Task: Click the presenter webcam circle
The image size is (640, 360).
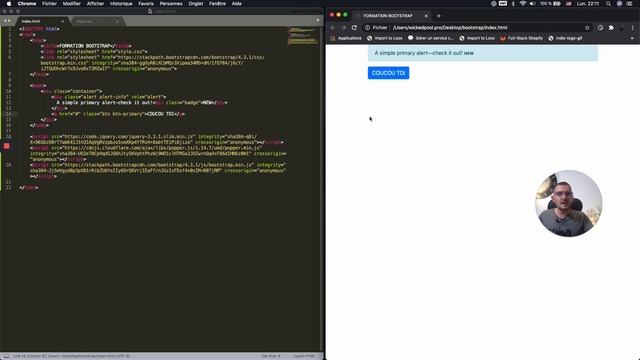Action: point(569,203)
